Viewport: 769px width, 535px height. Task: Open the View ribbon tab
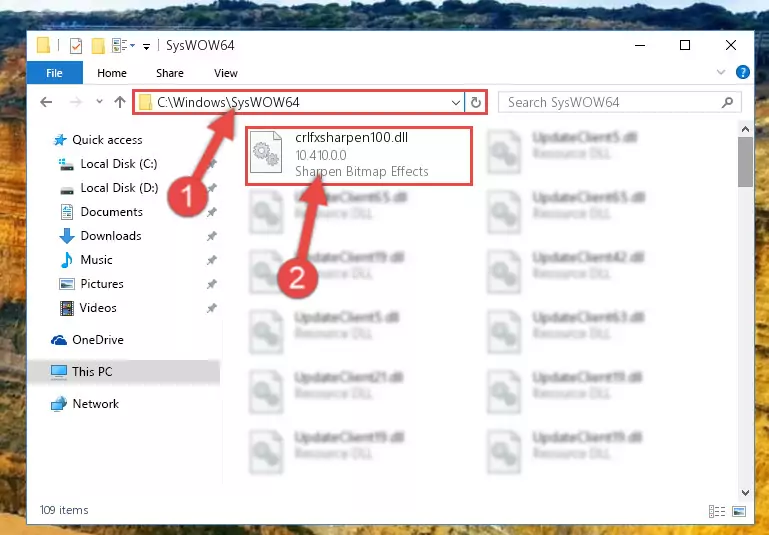pyautogui.click(x=226, y=73)
